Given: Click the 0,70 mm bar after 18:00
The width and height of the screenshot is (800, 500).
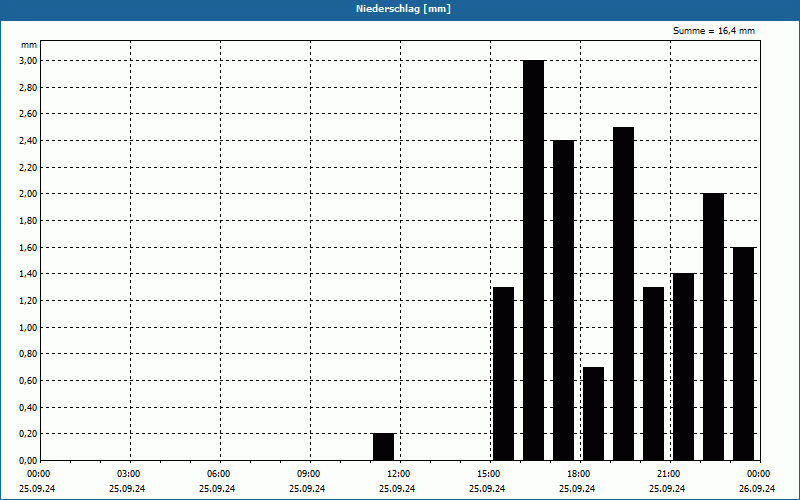Looking at the screenshot, I should pos(593,414).
